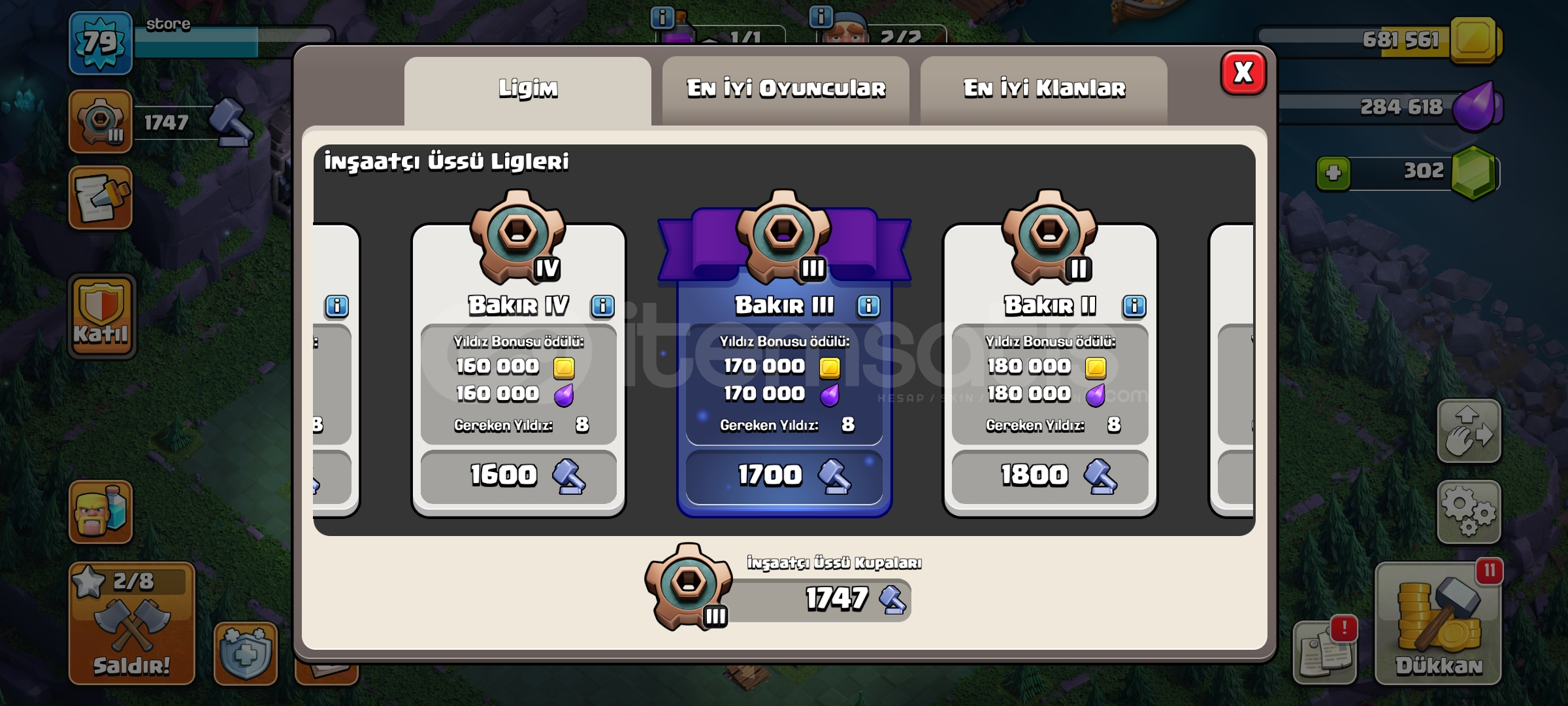Viewport: 1568px width, 706px height.
Task: Open the Bakır II info icon
Action: pos(1134,306)
